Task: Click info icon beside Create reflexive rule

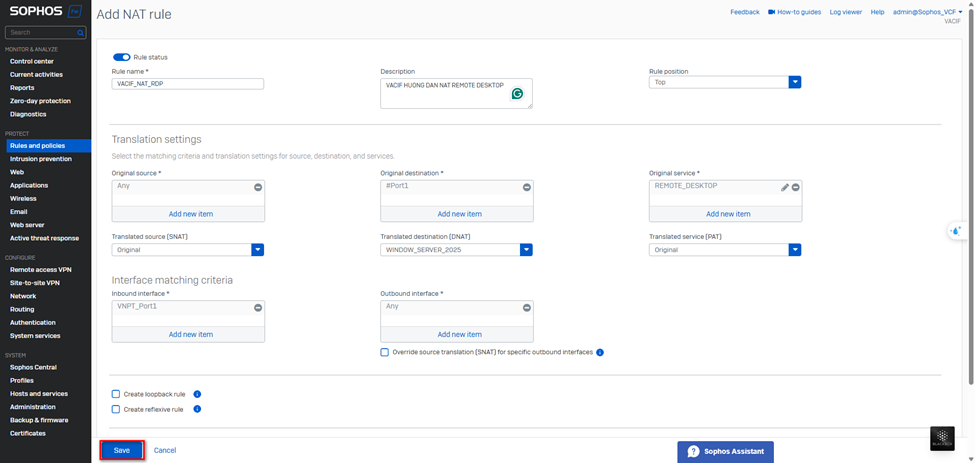Action: (197, 409)
